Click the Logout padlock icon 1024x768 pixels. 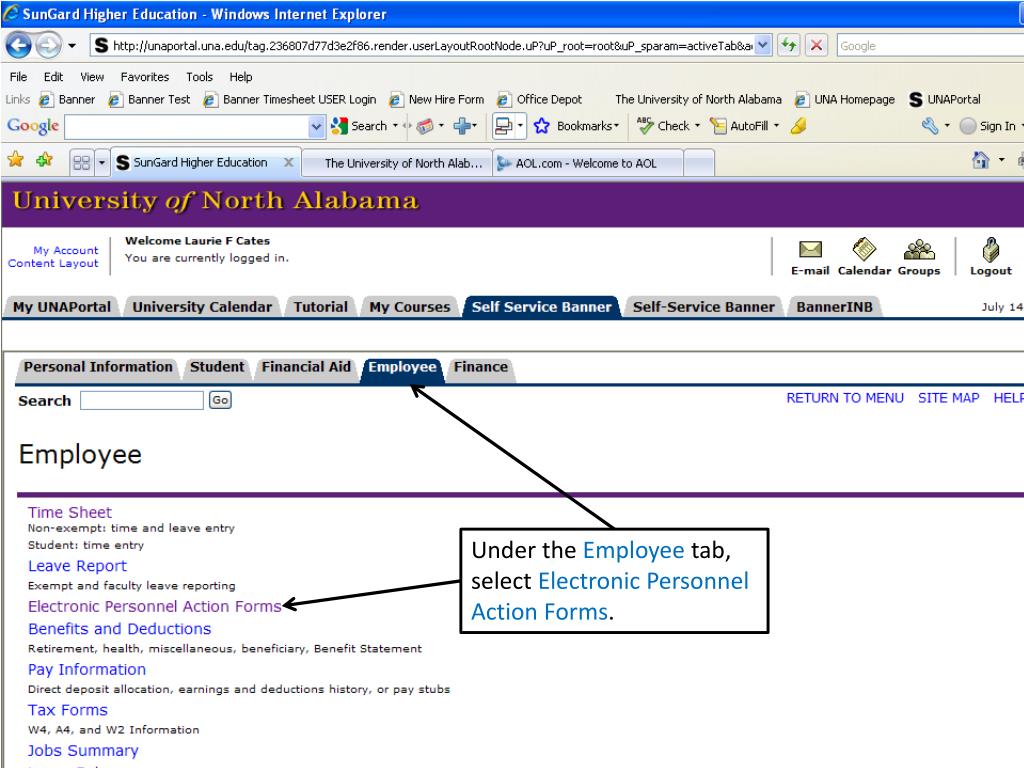point(991,249)
